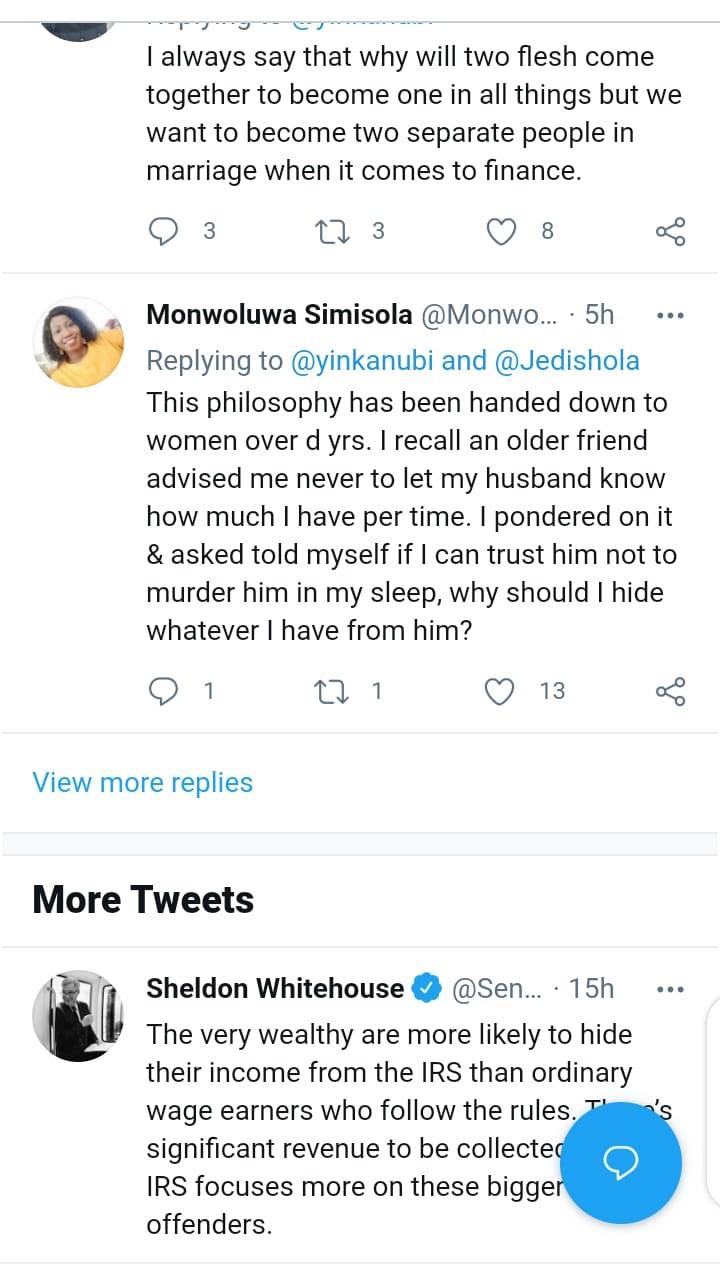720x1278 pixels.
Task: Open Sheldon Whitehouse's display name
Action: tap(275, 989)
